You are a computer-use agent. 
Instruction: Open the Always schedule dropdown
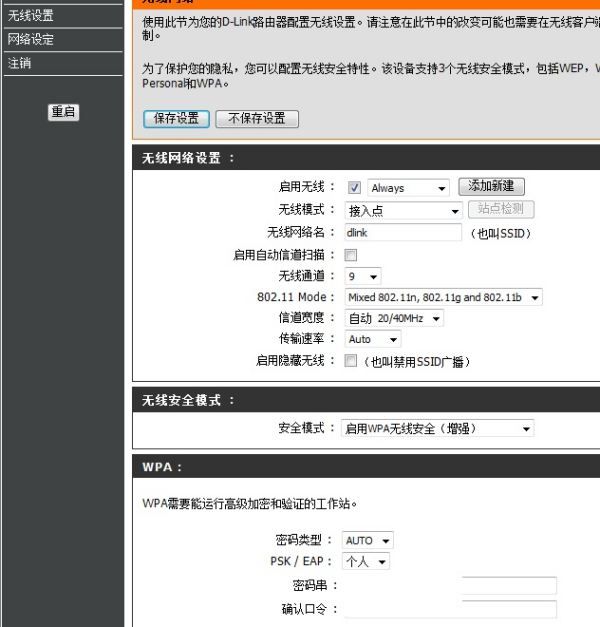(408, 188)
